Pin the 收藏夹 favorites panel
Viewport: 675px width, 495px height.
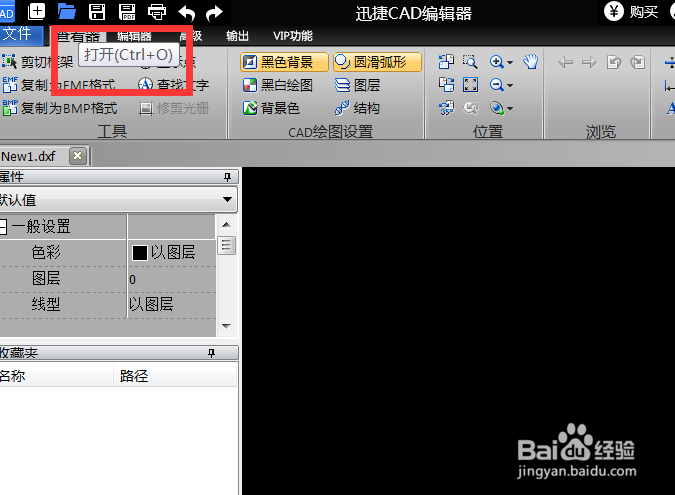pos(211,353)
